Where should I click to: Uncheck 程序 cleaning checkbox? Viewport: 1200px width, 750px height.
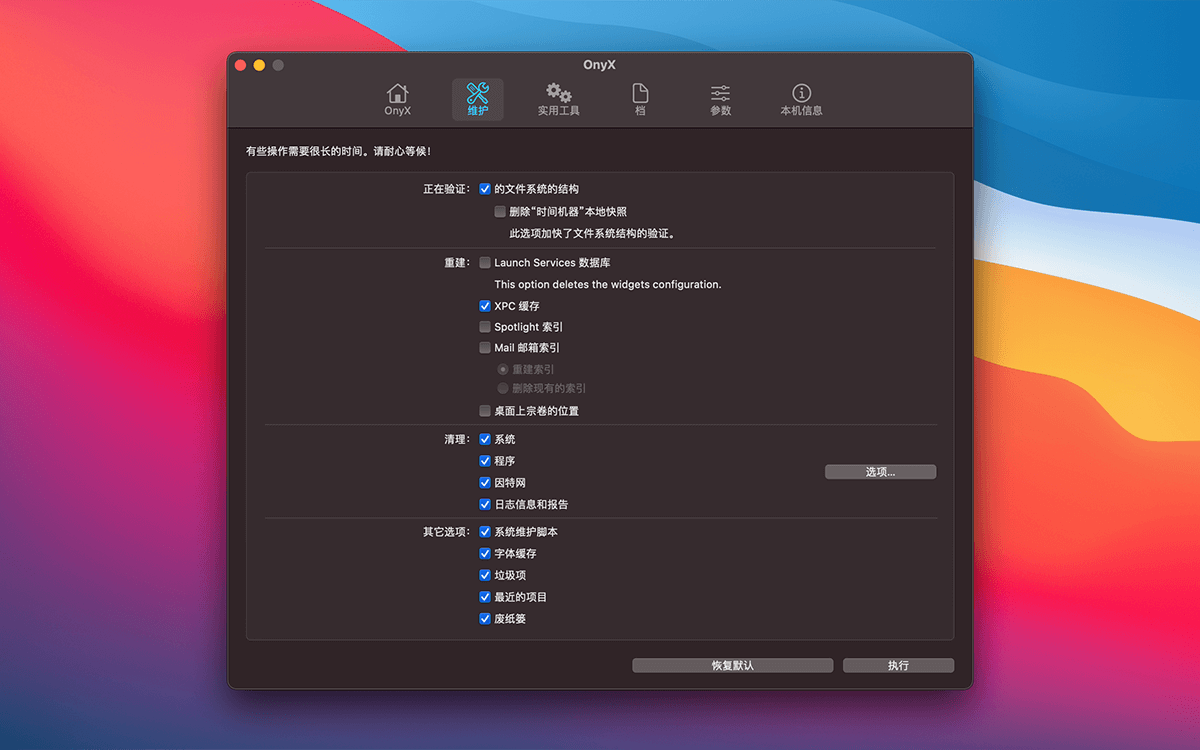tap(485, 461)
